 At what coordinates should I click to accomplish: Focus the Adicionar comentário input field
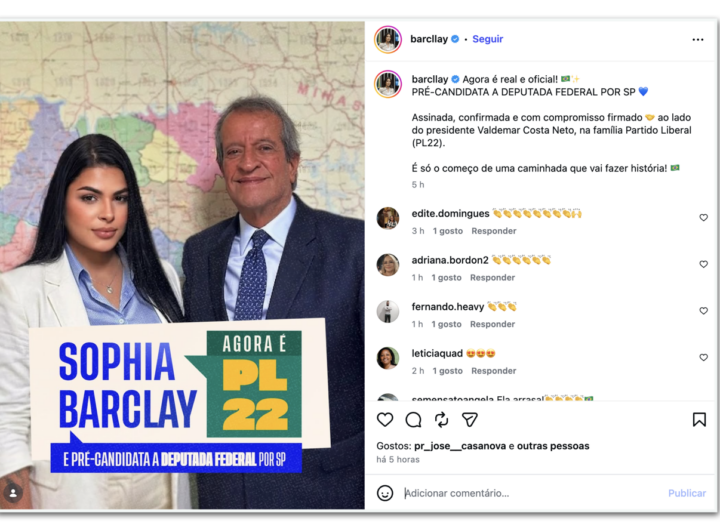(533, 493)
